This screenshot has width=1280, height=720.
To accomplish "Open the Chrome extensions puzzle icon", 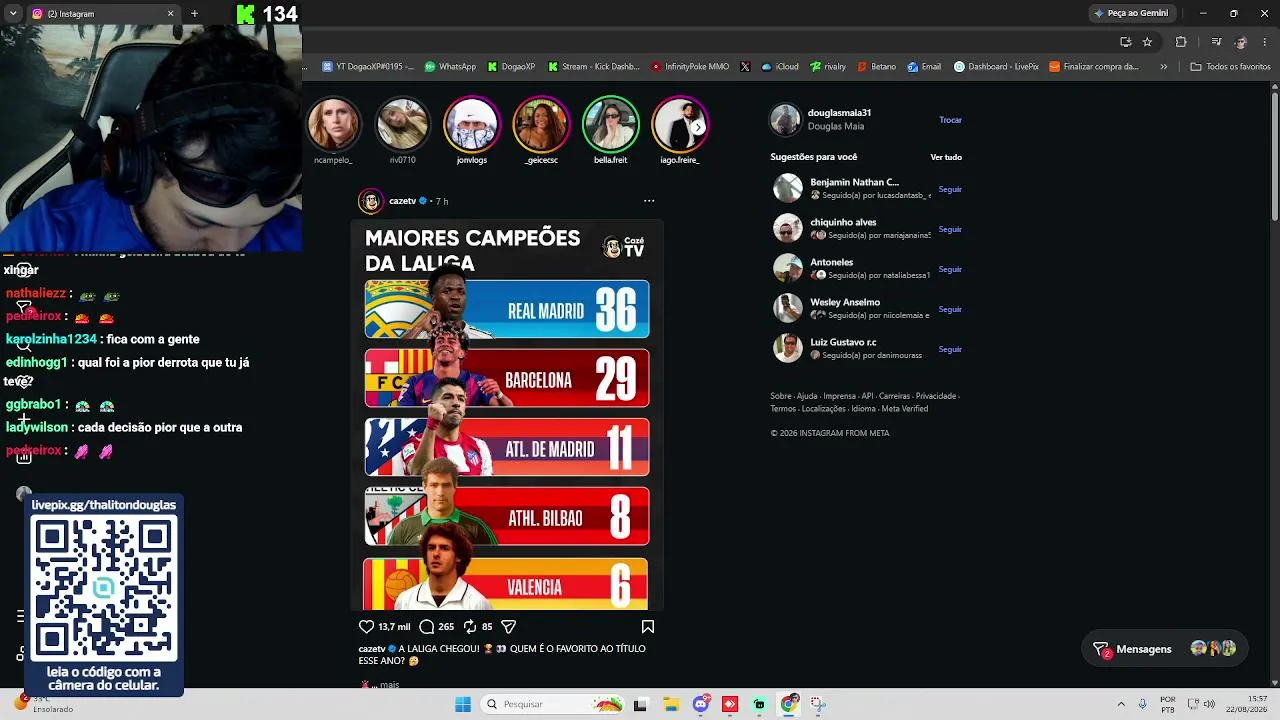I will 1181,42.
